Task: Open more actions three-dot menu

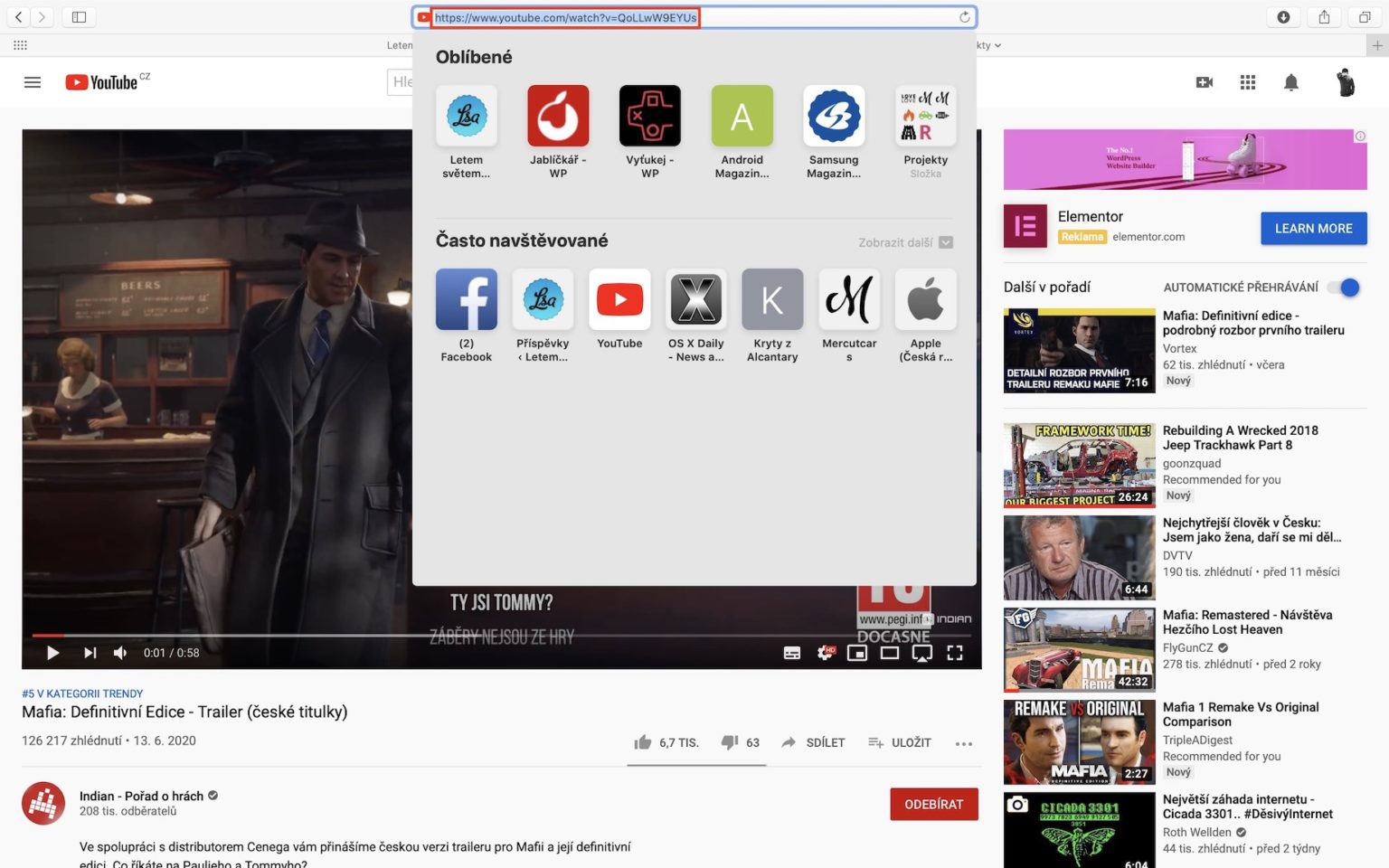Action: [x=964, y=743]
